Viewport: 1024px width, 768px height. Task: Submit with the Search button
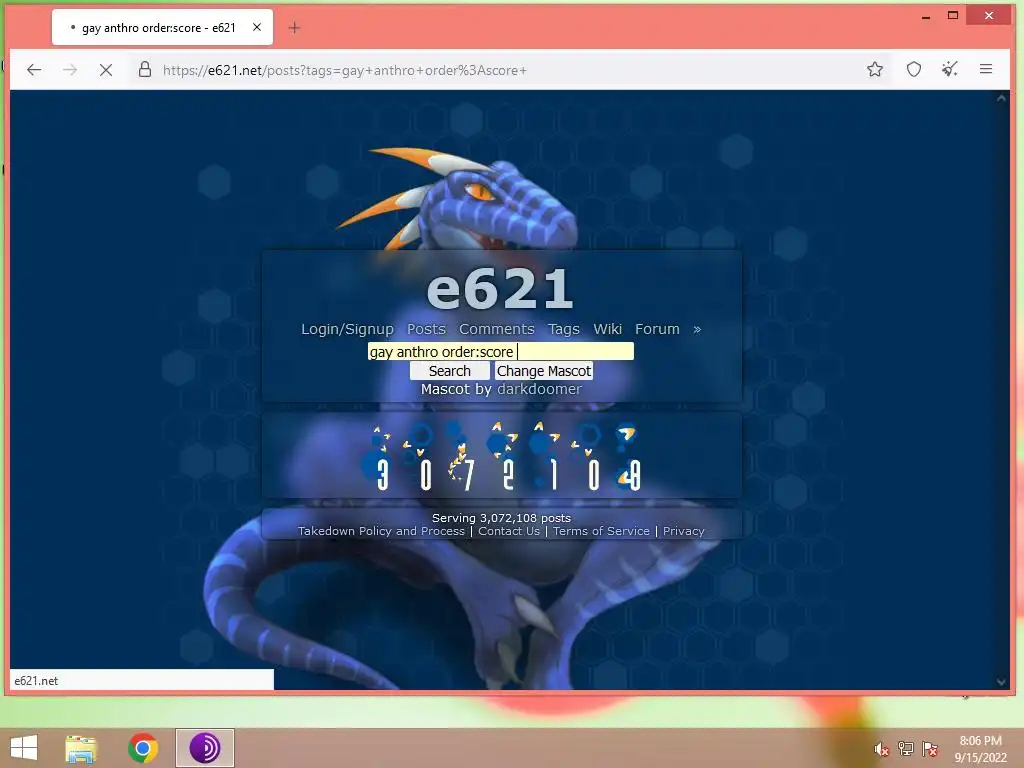pos(449,371)
